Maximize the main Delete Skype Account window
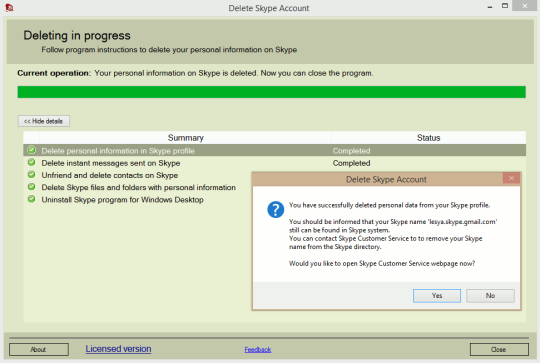The height and width of the screenshot is (363, 540). click(x=505, y=6)
